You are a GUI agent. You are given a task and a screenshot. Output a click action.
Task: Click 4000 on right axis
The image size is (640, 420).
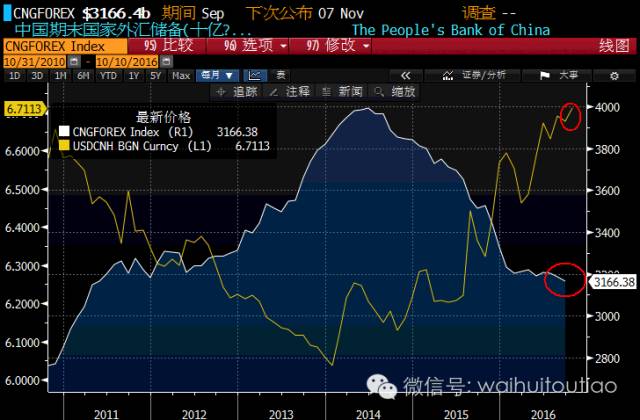point(607,107)
